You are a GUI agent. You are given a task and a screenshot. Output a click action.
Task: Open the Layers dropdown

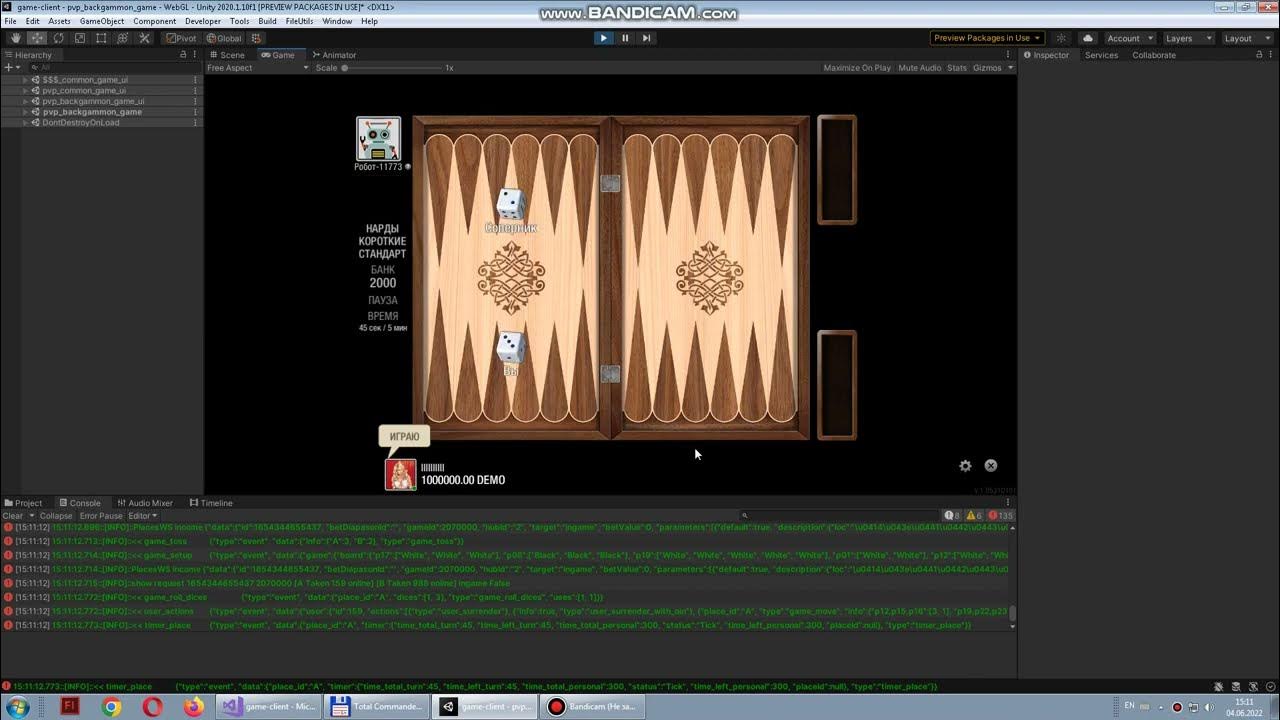[x=1189, y=38]
